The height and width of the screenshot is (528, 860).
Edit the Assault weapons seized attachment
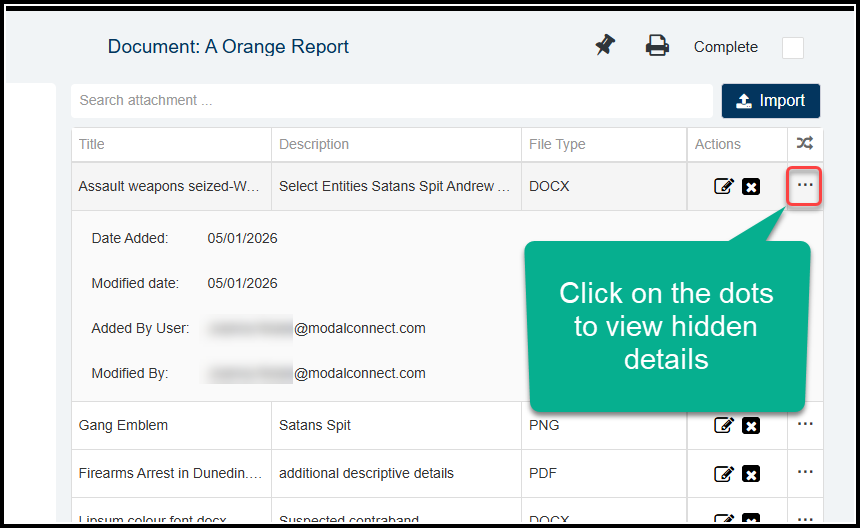[724, 186]
